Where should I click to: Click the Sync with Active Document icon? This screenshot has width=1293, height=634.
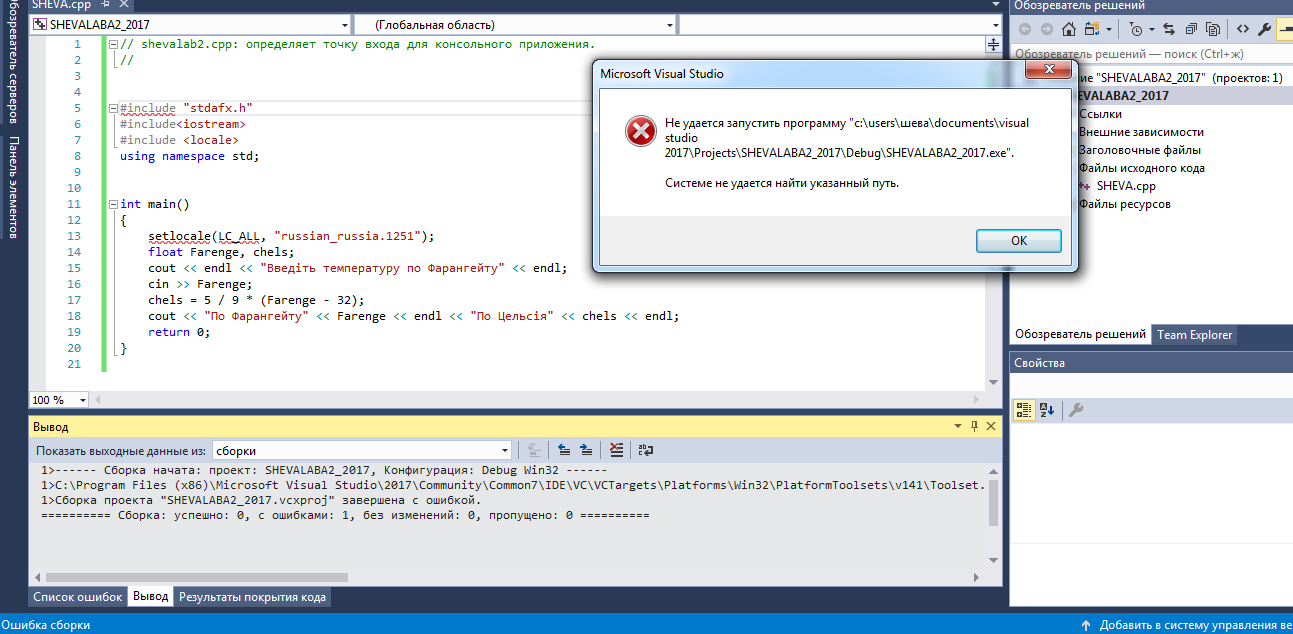[x=1168, y=29]
